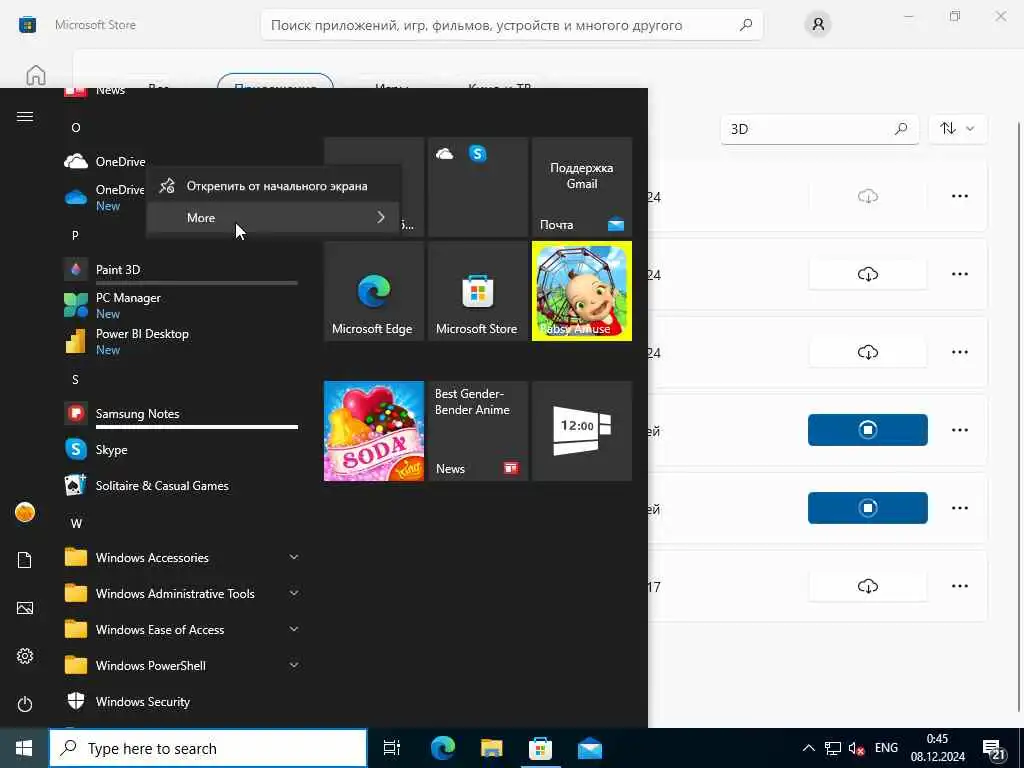Image resolution: width=1024 pixels, height=768 pixels.
Task: Switch ENG input language indicator
Action: pyautogui.click(x=886, y=748)
